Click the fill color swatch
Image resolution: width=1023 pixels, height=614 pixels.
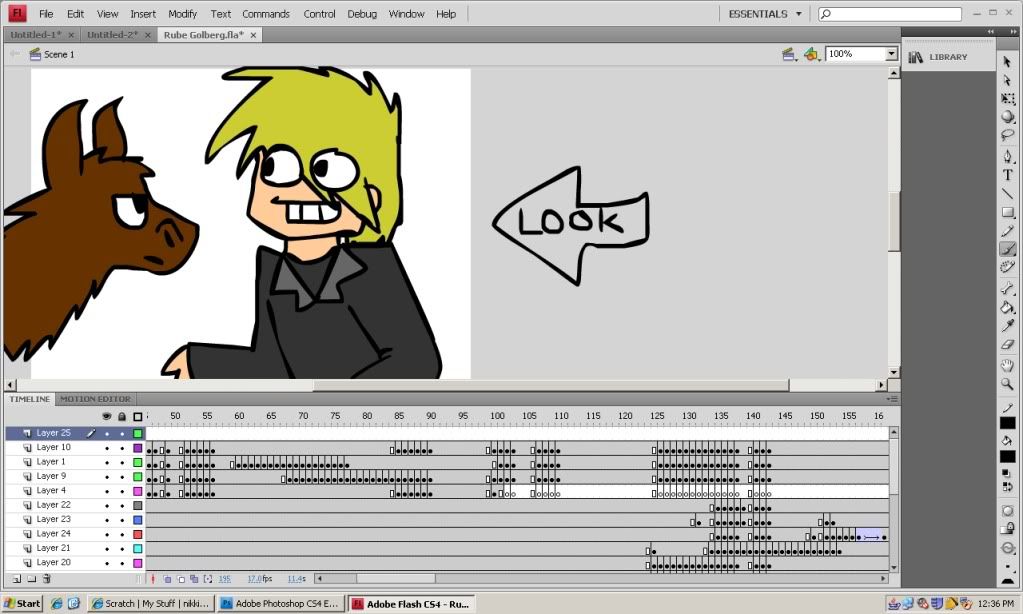point(1008,457)
